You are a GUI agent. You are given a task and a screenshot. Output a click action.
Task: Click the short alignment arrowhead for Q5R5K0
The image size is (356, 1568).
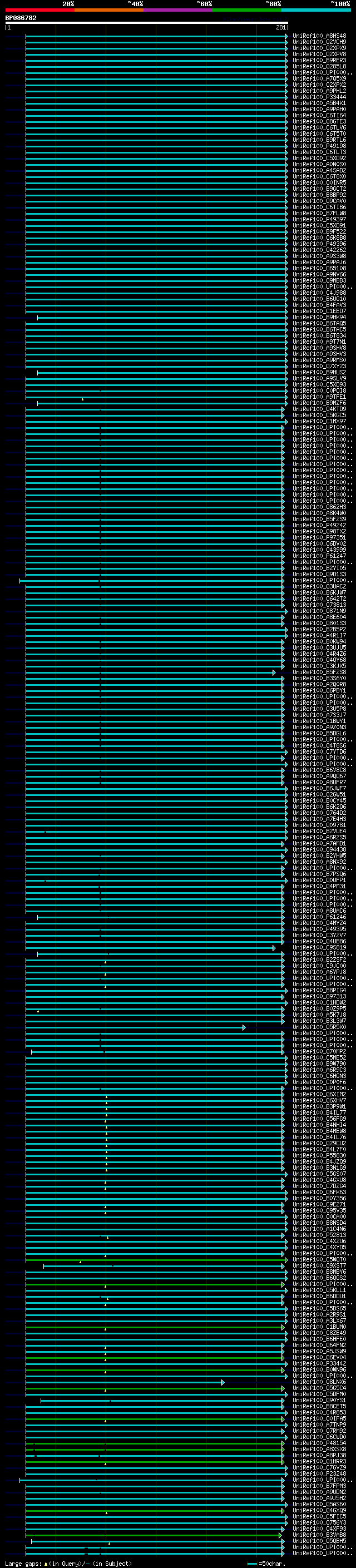(244, 1027)
